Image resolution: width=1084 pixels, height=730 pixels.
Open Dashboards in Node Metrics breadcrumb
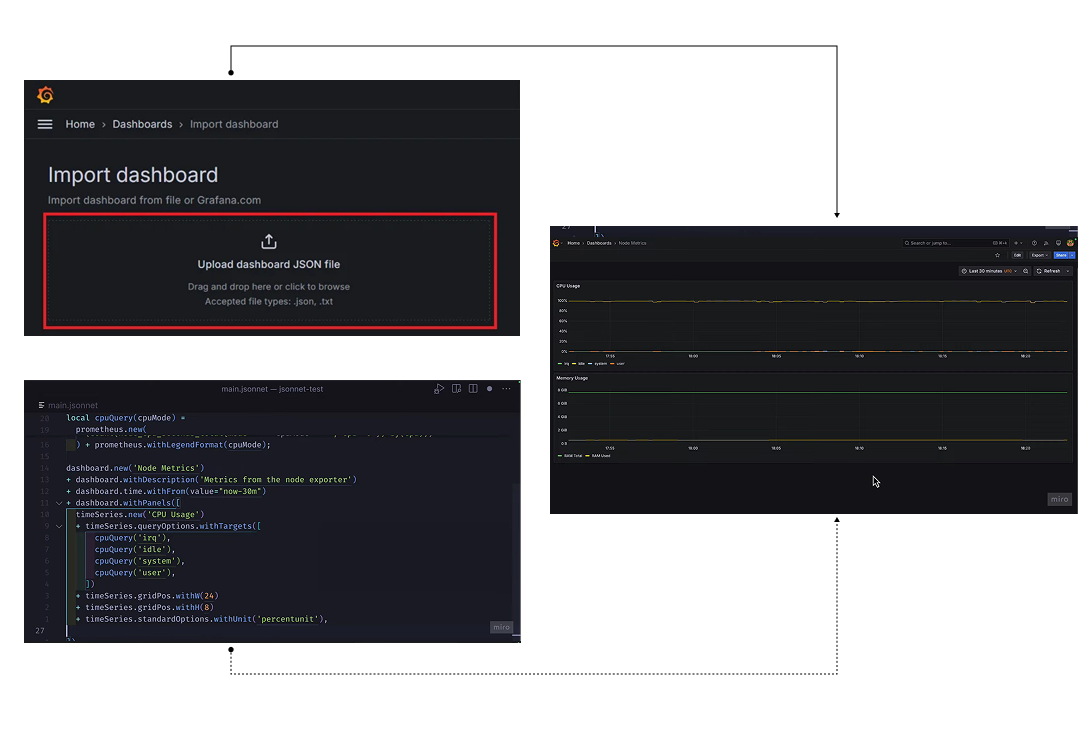click(599, 243)
